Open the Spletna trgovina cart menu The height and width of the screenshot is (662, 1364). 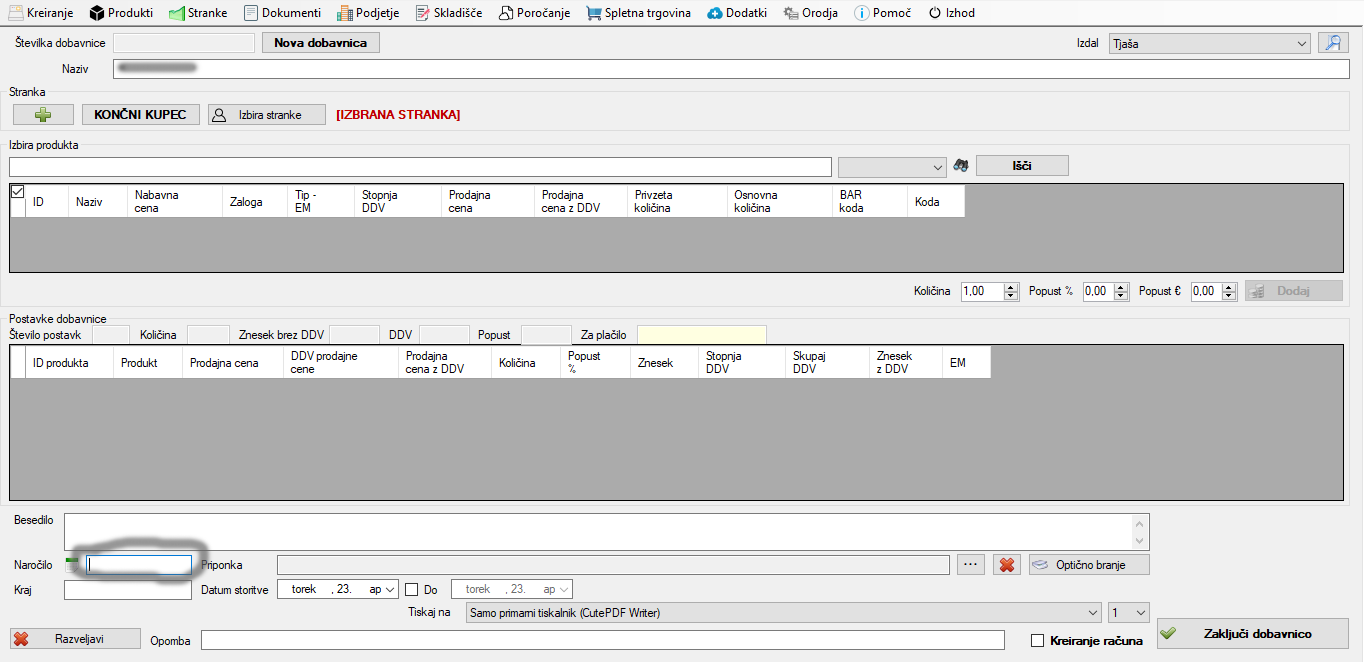coord(638,13)
